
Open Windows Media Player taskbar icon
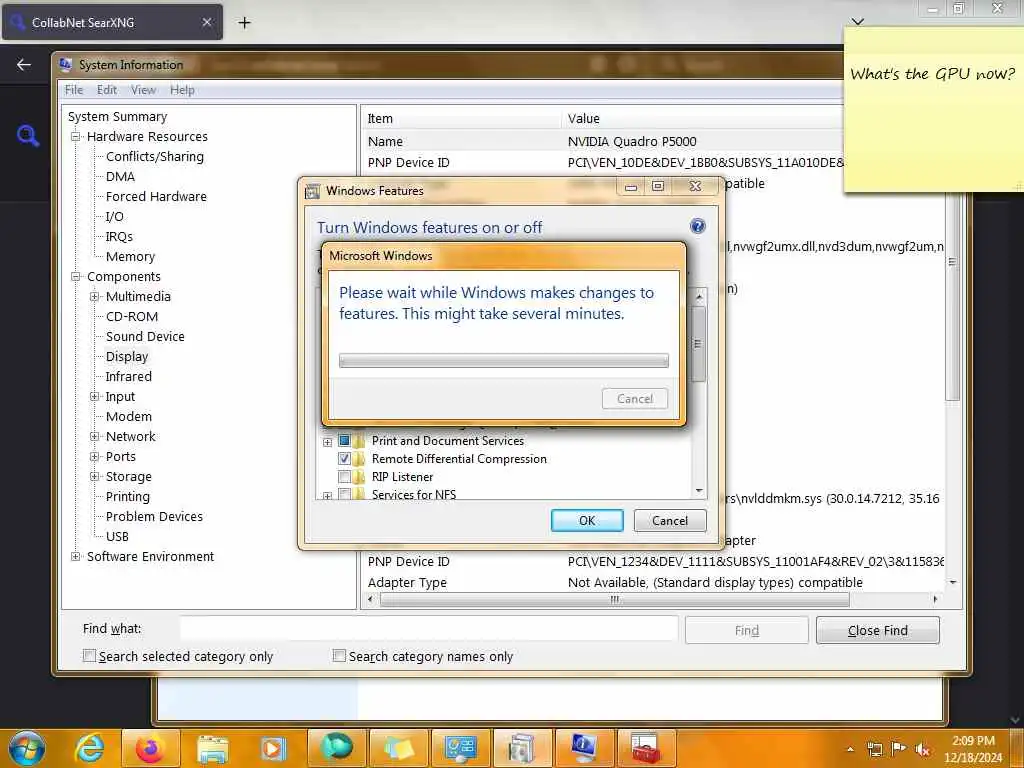tap(274, 748)
